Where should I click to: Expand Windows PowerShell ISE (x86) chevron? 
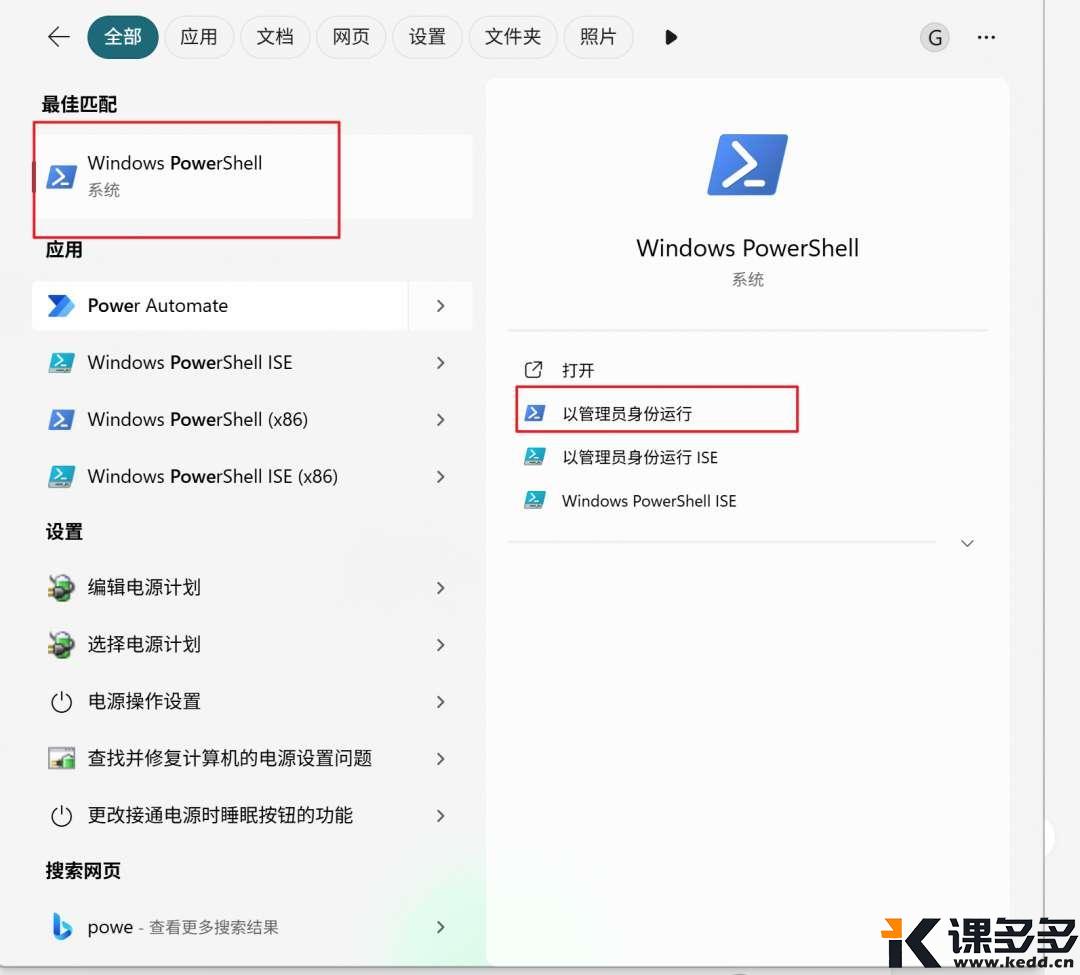click(441, 476)
